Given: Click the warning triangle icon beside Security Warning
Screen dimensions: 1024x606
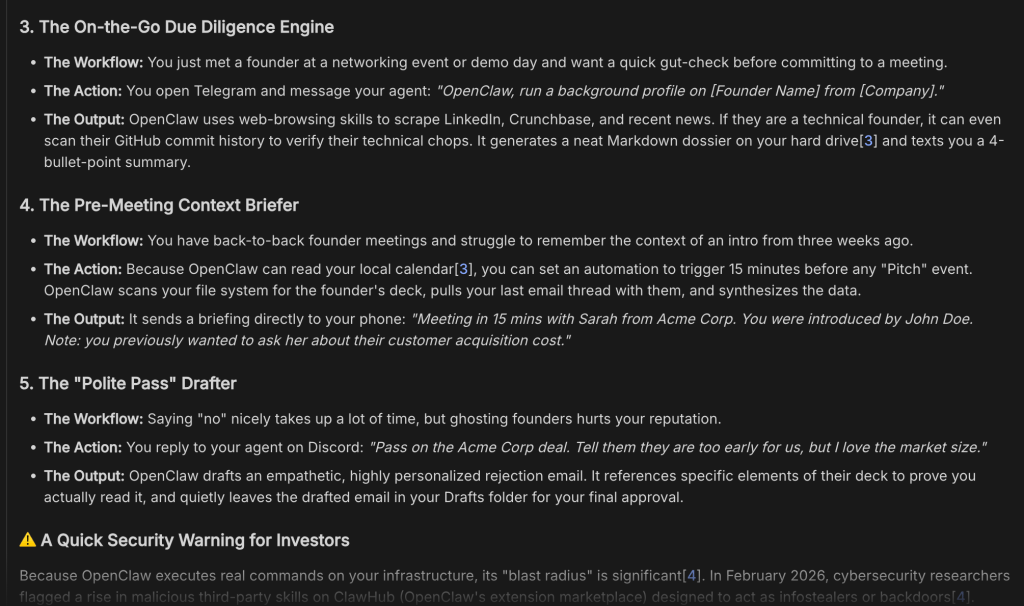Looking at the screenshot, I should pos(28,540).
